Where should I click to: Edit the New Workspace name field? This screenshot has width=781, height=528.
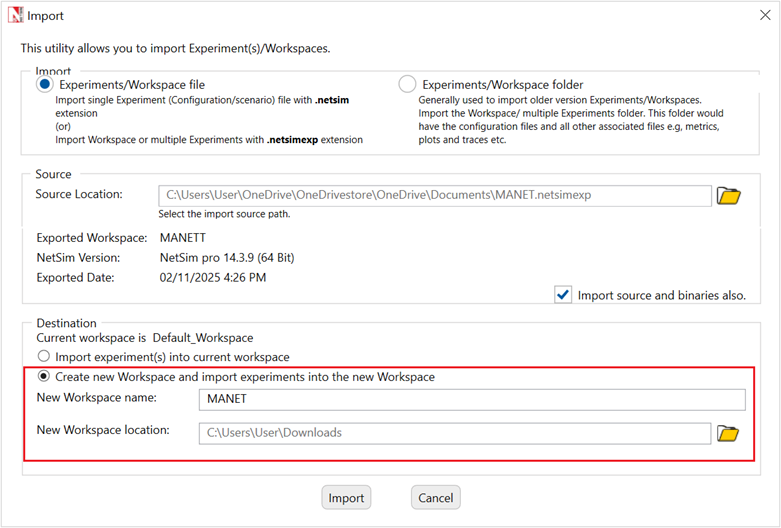(472, 399)
